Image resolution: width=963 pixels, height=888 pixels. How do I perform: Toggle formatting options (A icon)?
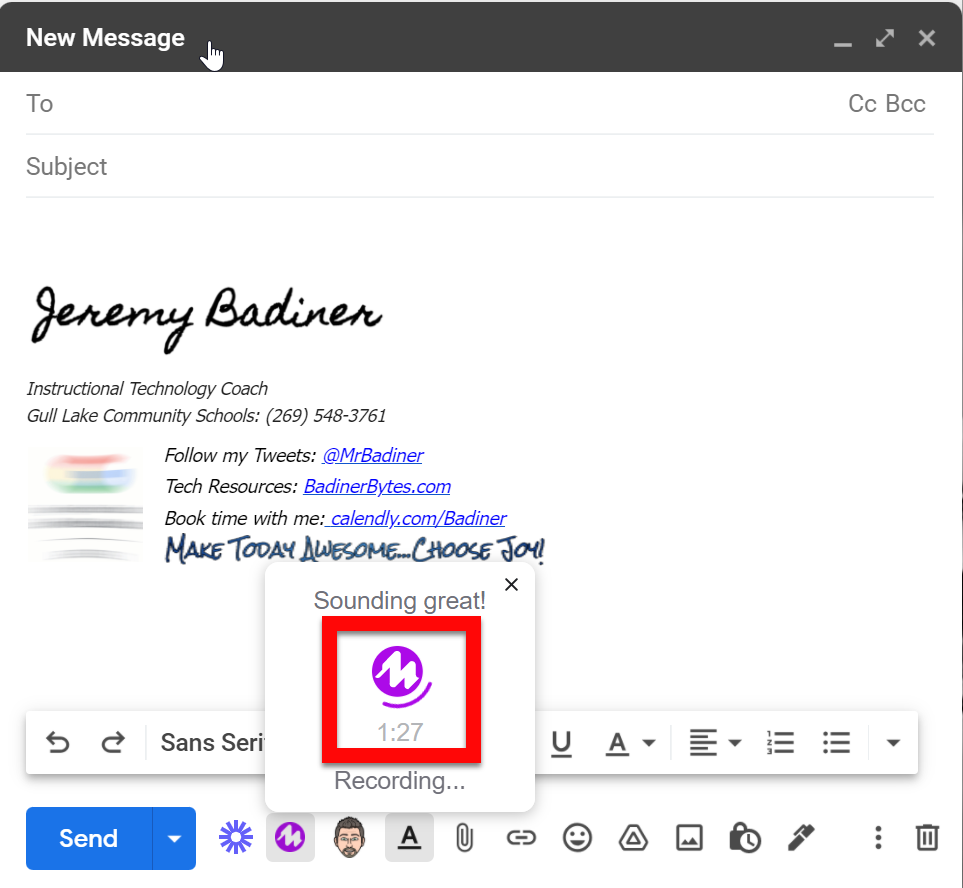410,837
